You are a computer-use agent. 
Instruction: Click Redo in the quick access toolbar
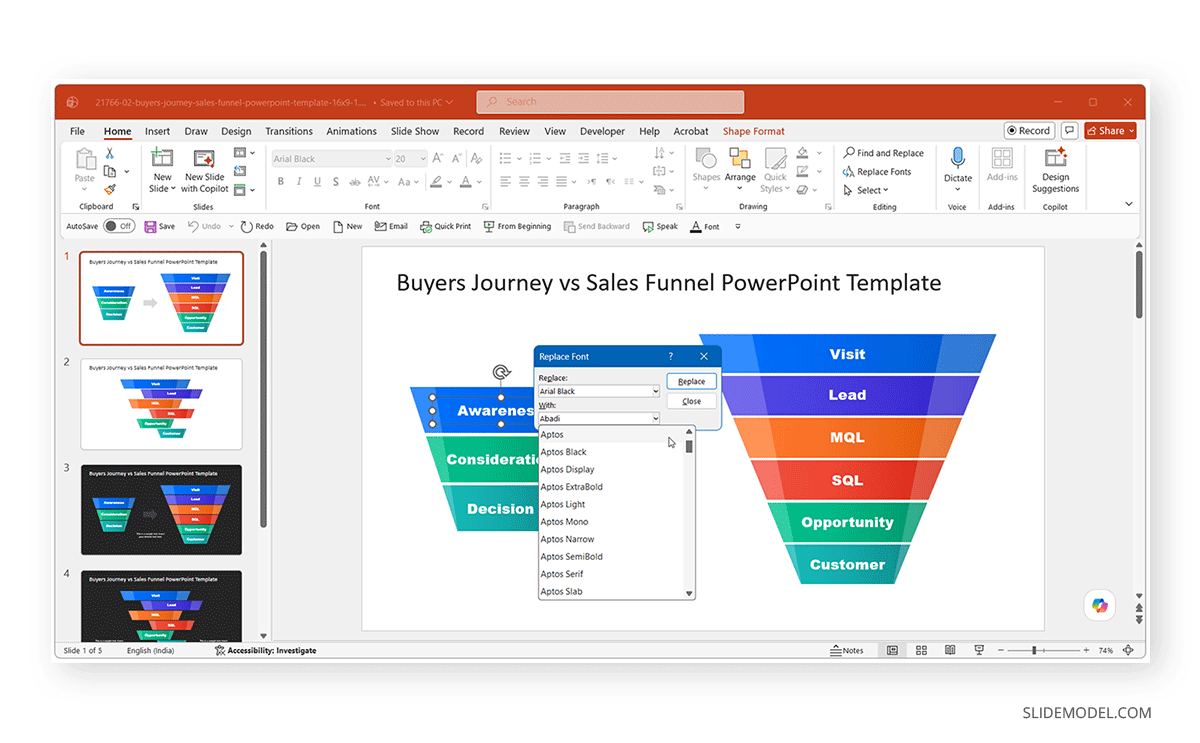(x=256, y=226)
